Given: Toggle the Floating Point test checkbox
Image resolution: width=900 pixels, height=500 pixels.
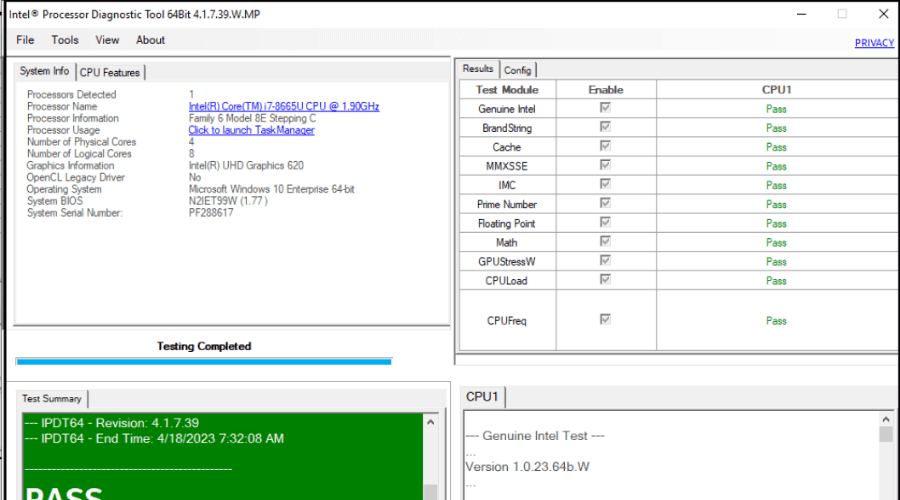Looking at the screenshot, I should click(x=605, y=222).
